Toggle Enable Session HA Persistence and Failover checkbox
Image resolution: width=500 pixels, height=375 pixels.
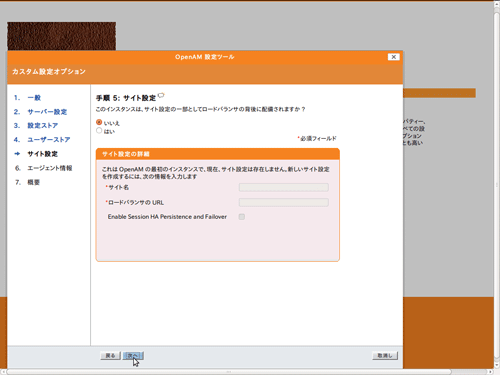[x=242, y=217]
